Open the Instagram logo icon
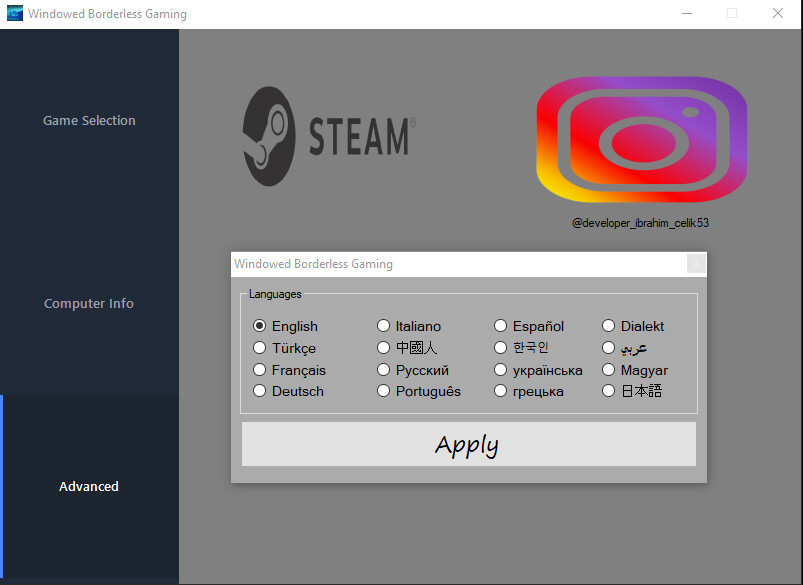This screenshot has width=803, height=585. [x=641, y=142]
